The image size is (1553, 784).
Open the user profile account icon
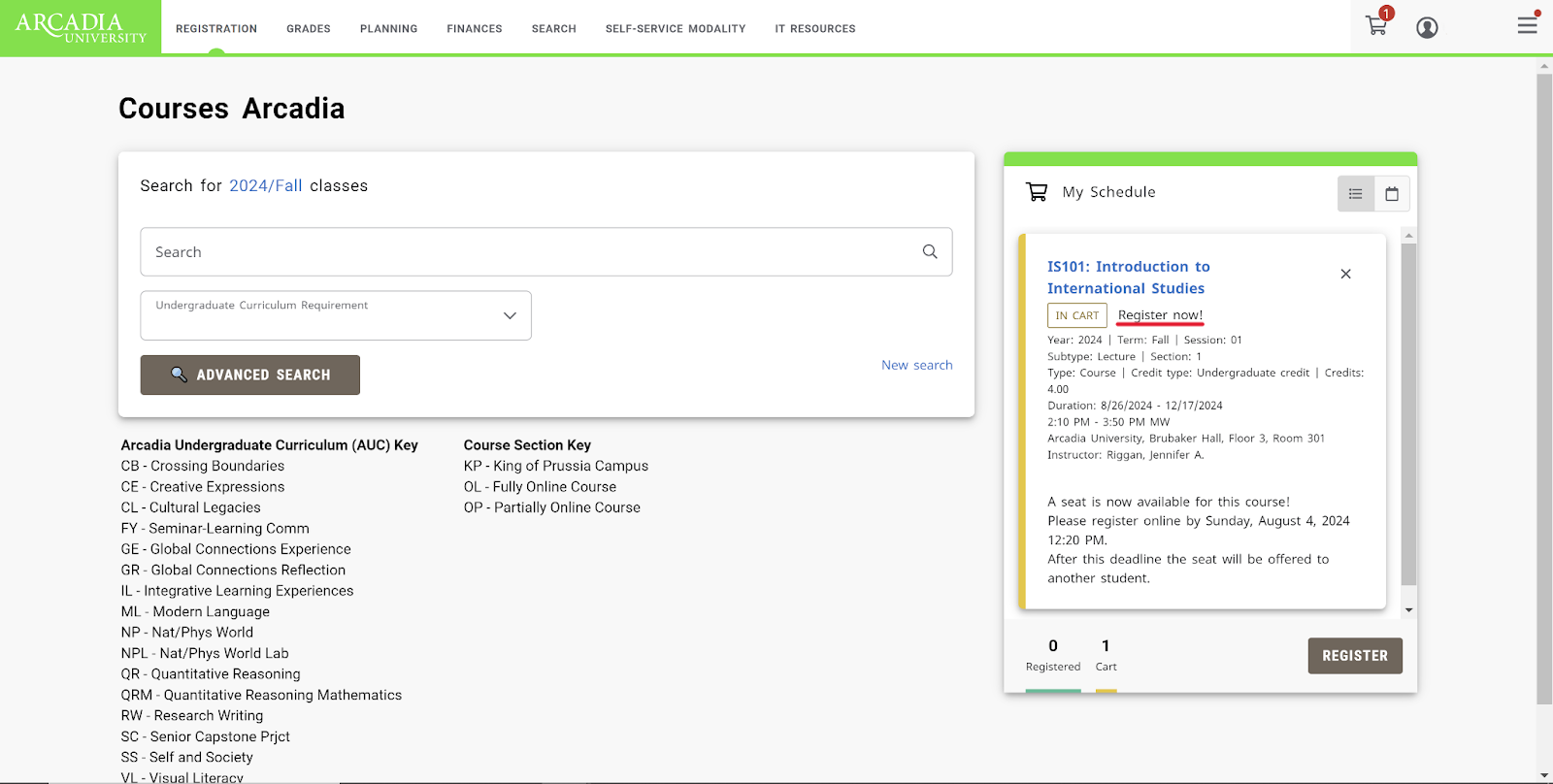(1427, 28)
